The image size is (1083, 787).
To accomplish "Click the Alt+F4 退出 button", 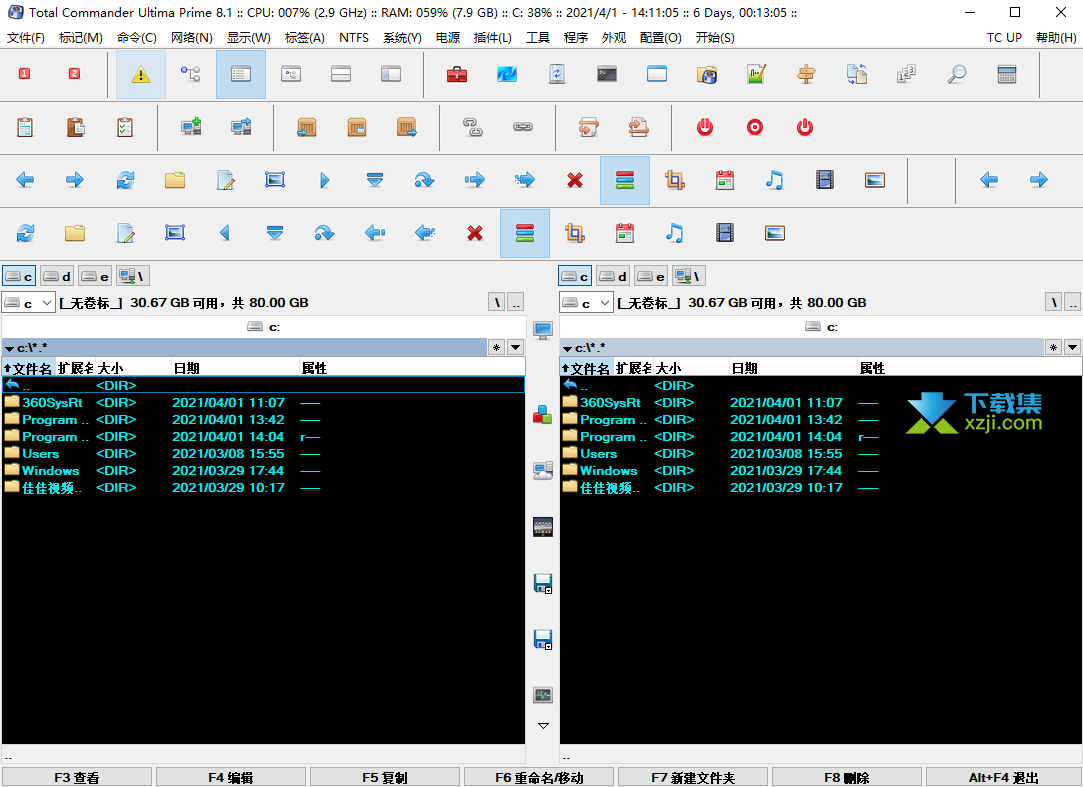I will click(x=1004, y=777).
